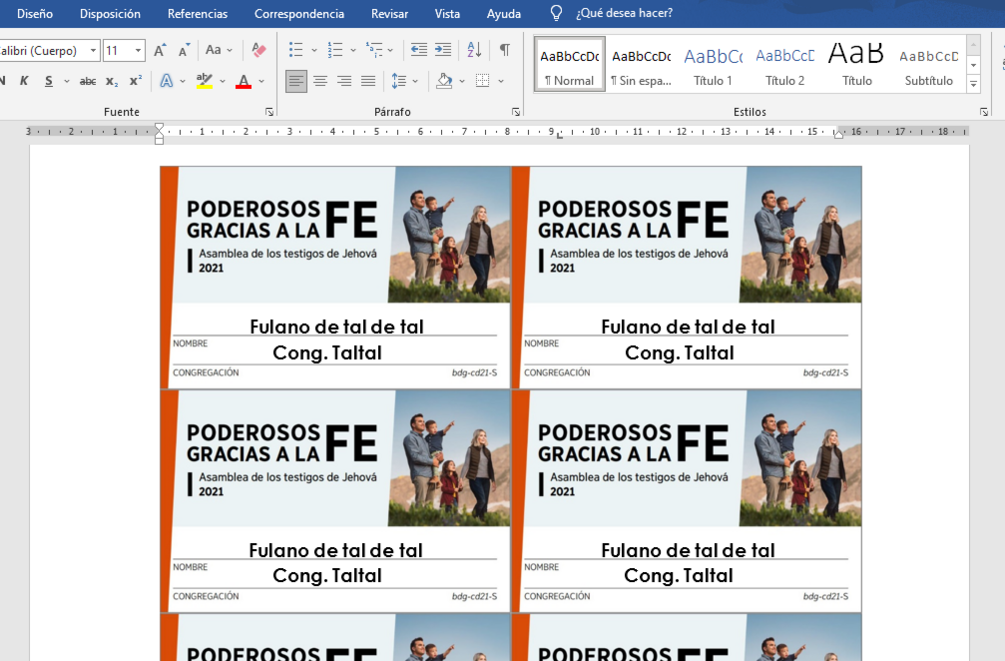Apply paragraph shading with the paint bucket

pyautogui.click(x=444, y=81)
